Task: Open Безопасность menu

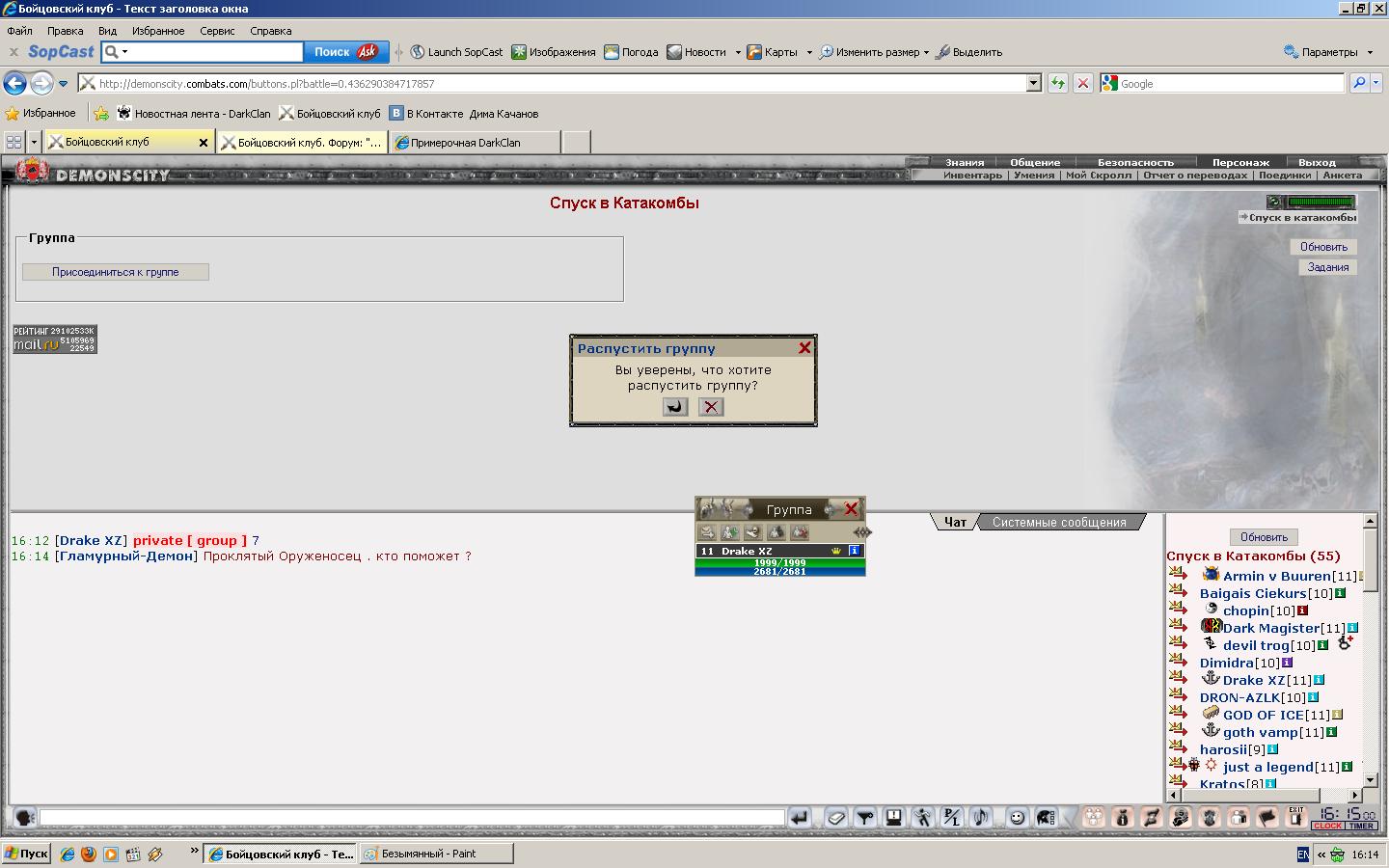Action: tap(1135, 162)
